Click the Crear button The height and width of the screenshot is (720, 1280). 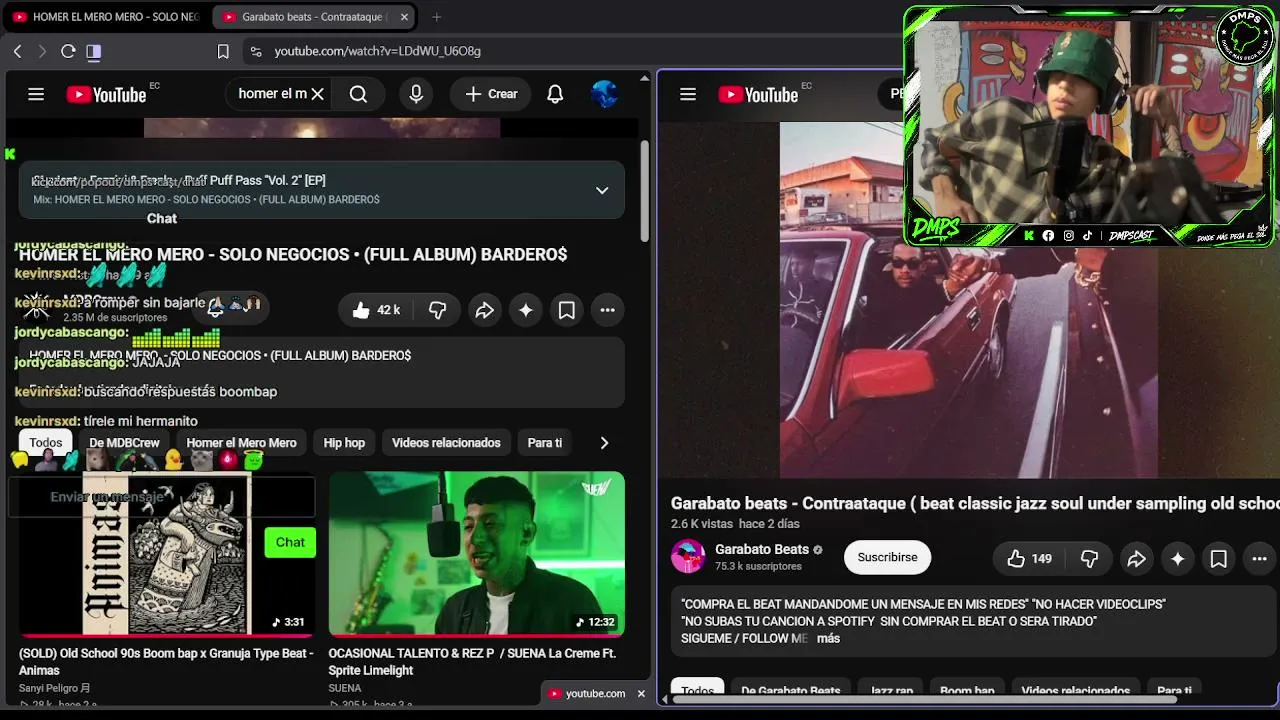coord(491,94)
